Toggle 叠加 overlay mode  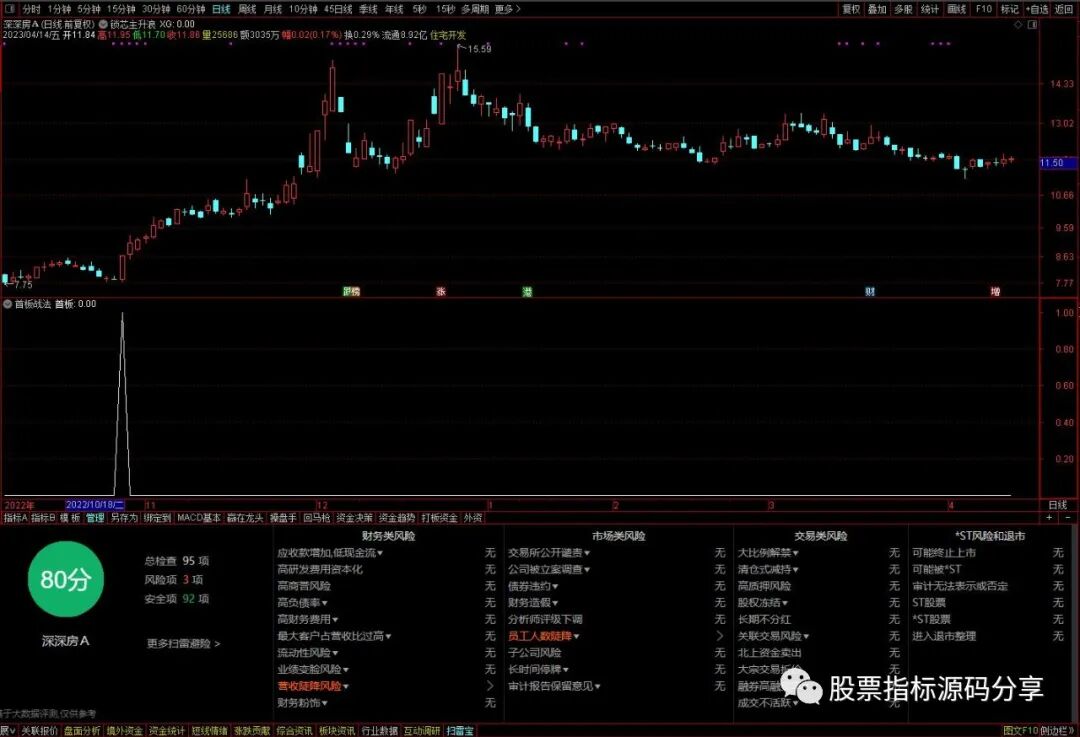point(877,9)
